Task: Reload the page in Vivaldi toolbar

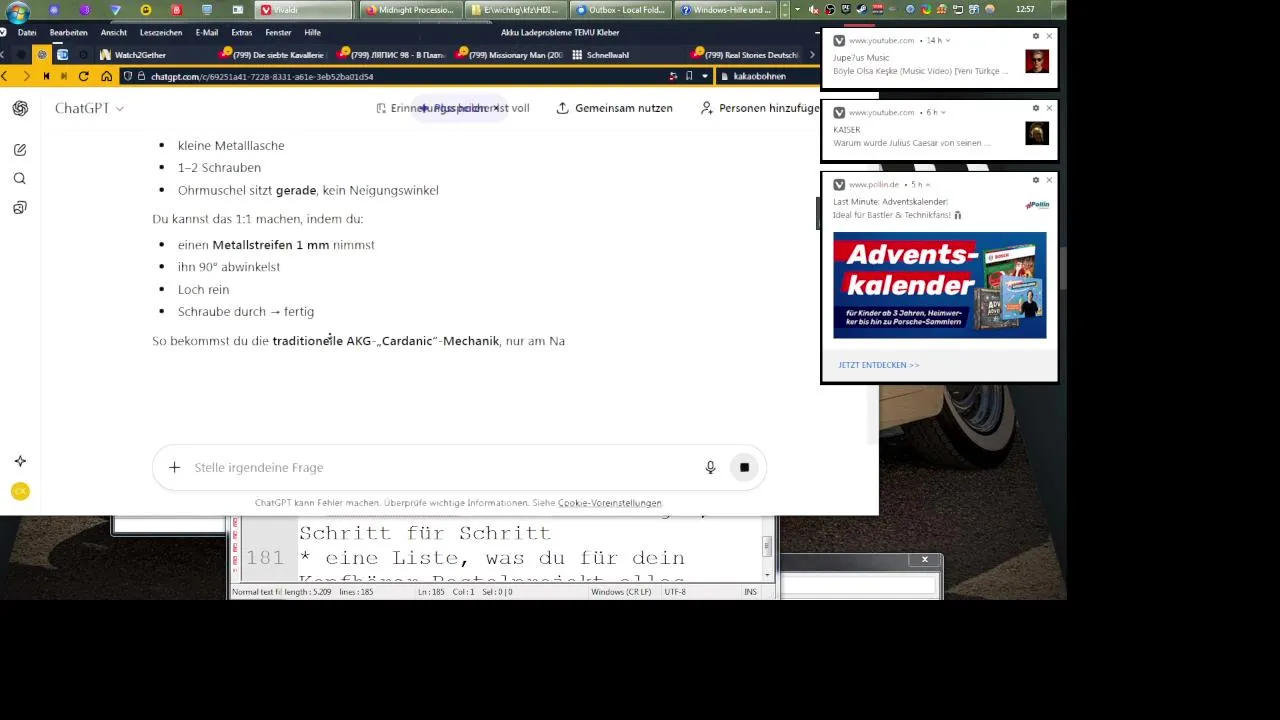Action: [x=83, y=76]
